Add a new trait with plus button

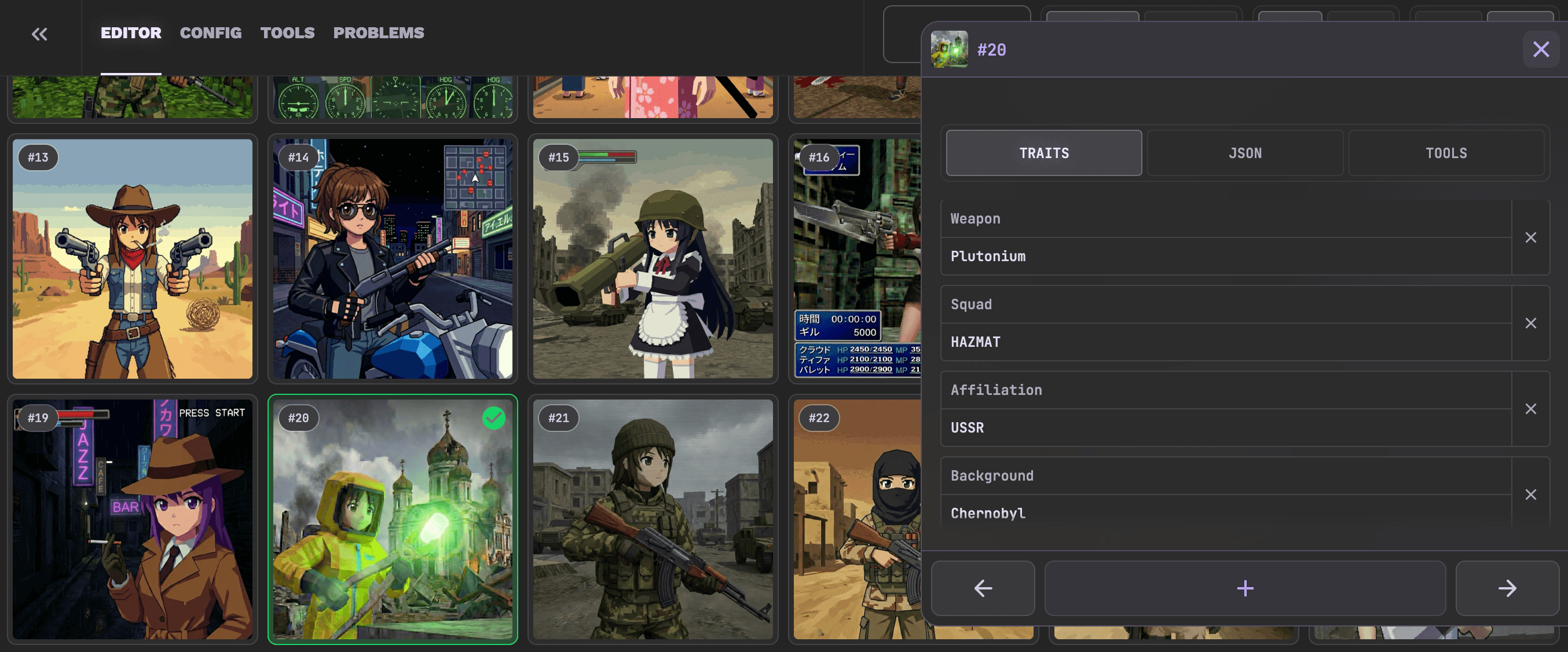pos(1245,588)
